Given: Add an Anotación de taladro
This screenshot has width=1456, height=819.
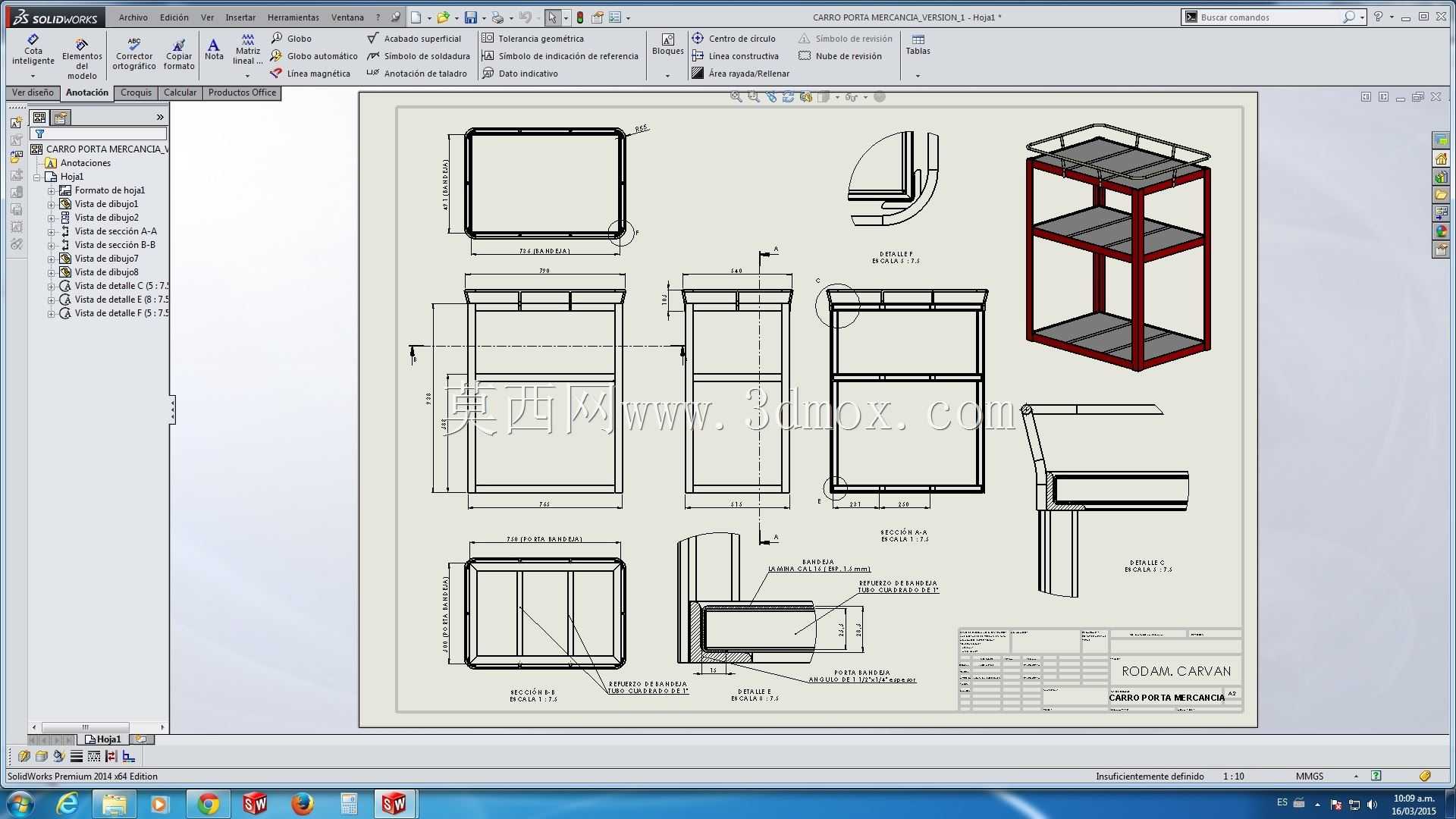Looking at the screenshot, I should coord(417,74).
